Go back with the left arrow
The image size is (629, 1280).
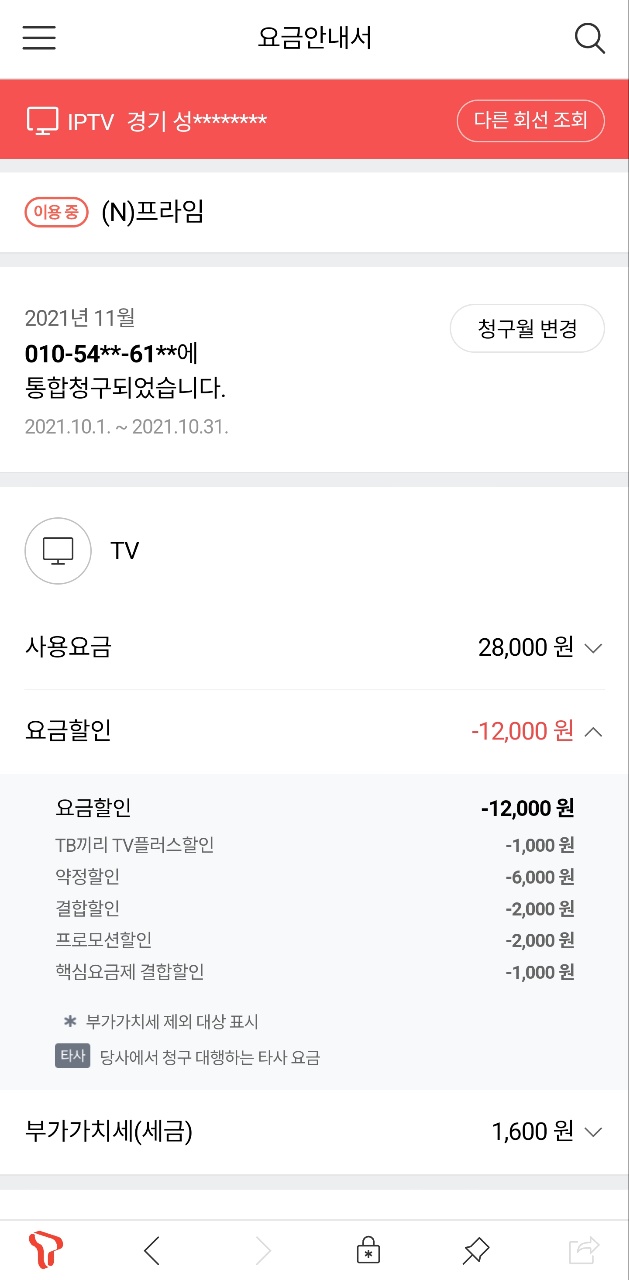pyautogui.click(x=152, y=1250)
